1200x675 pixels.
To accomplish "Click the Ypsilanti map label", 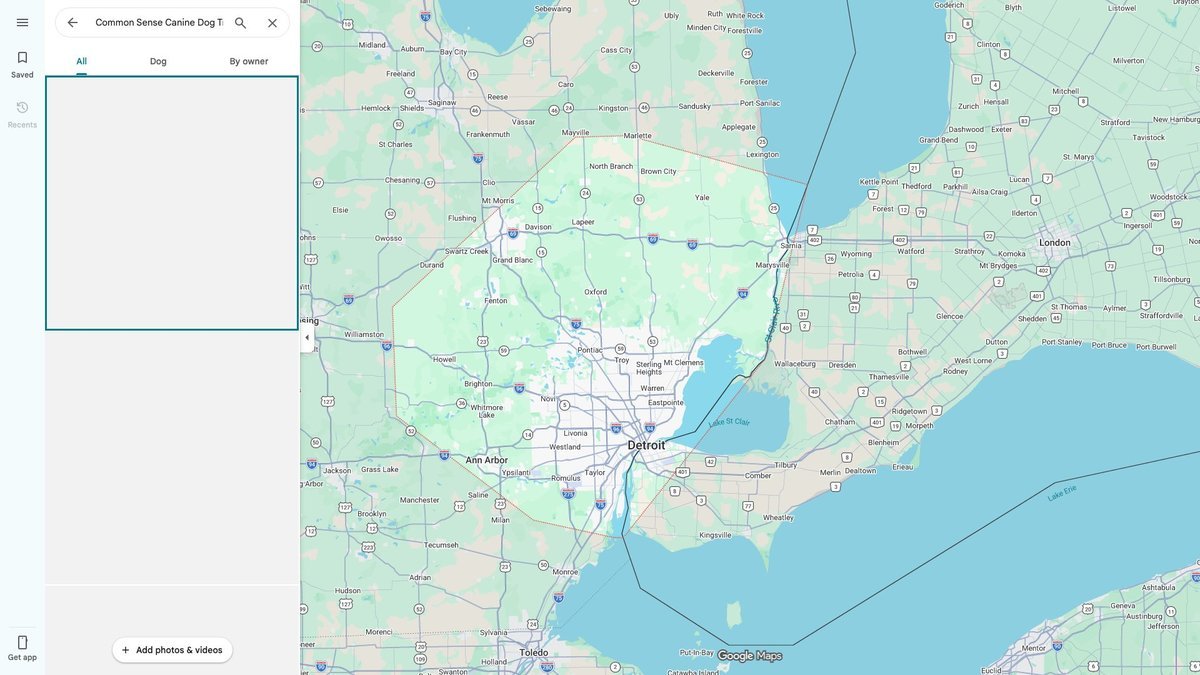I will 516,472.
